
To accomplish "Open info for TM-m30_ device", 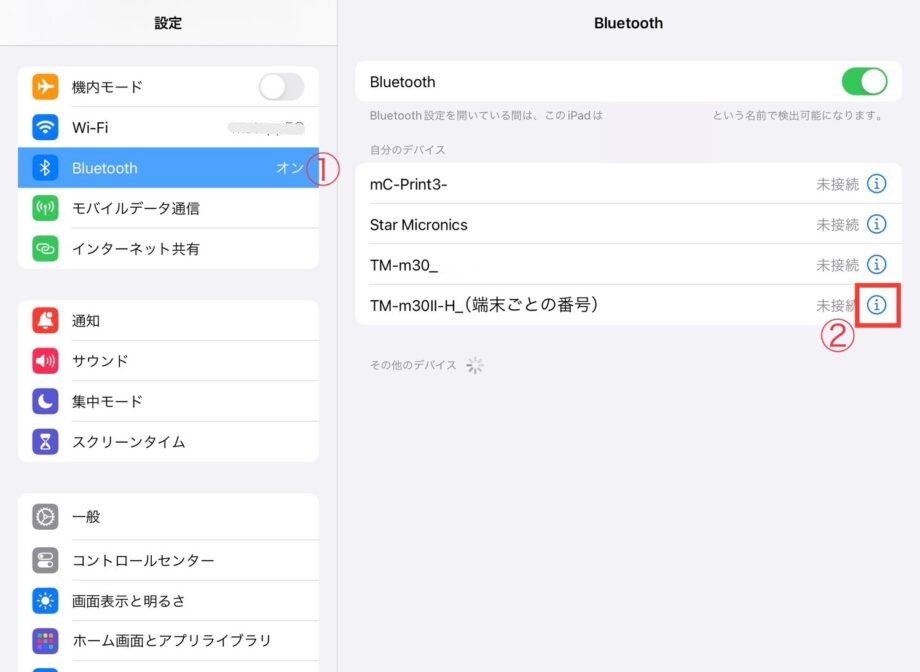I will [x=876, y=264].
